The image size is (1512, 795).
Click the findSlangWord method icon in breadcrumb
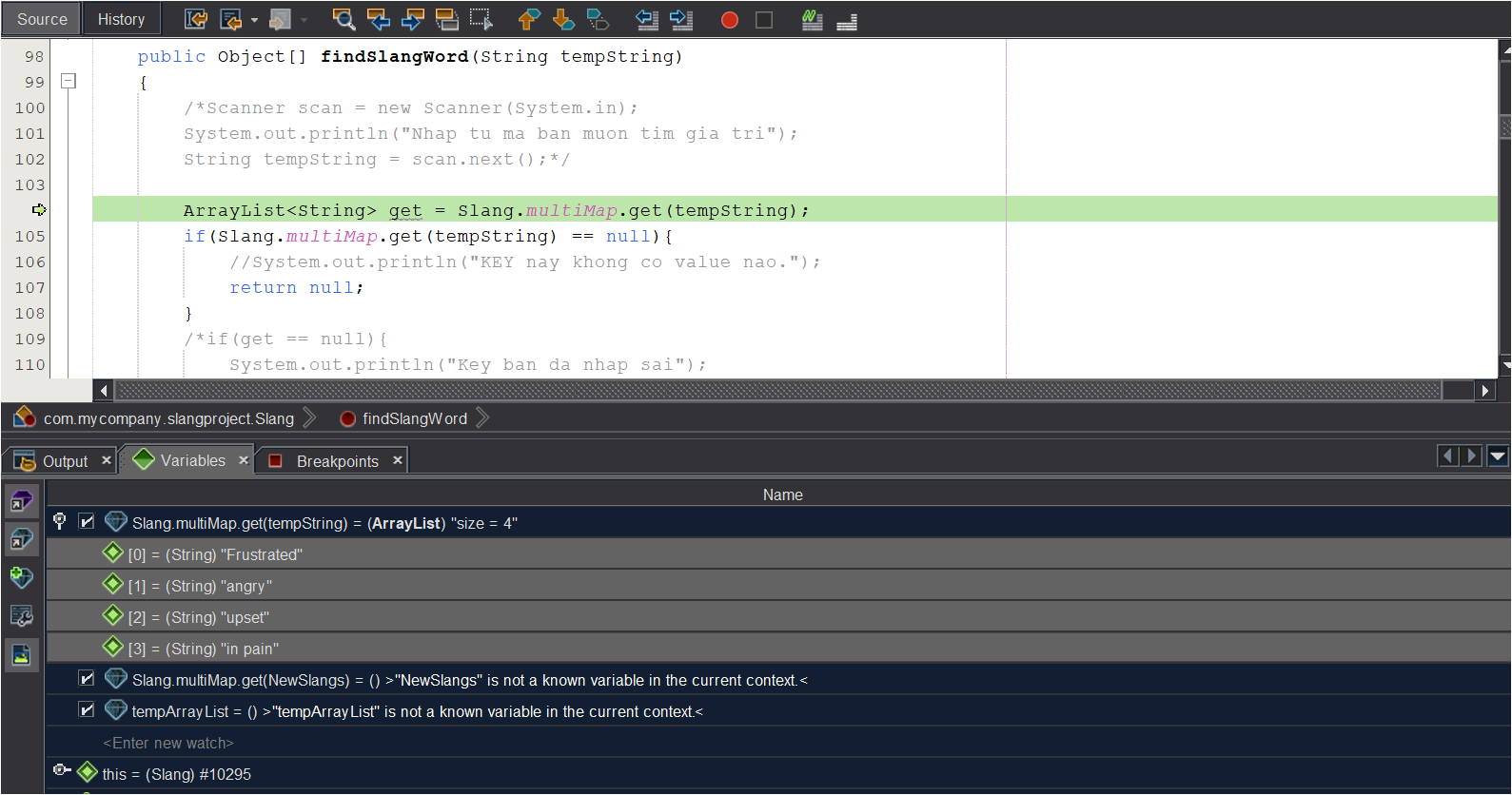(348, 418)
